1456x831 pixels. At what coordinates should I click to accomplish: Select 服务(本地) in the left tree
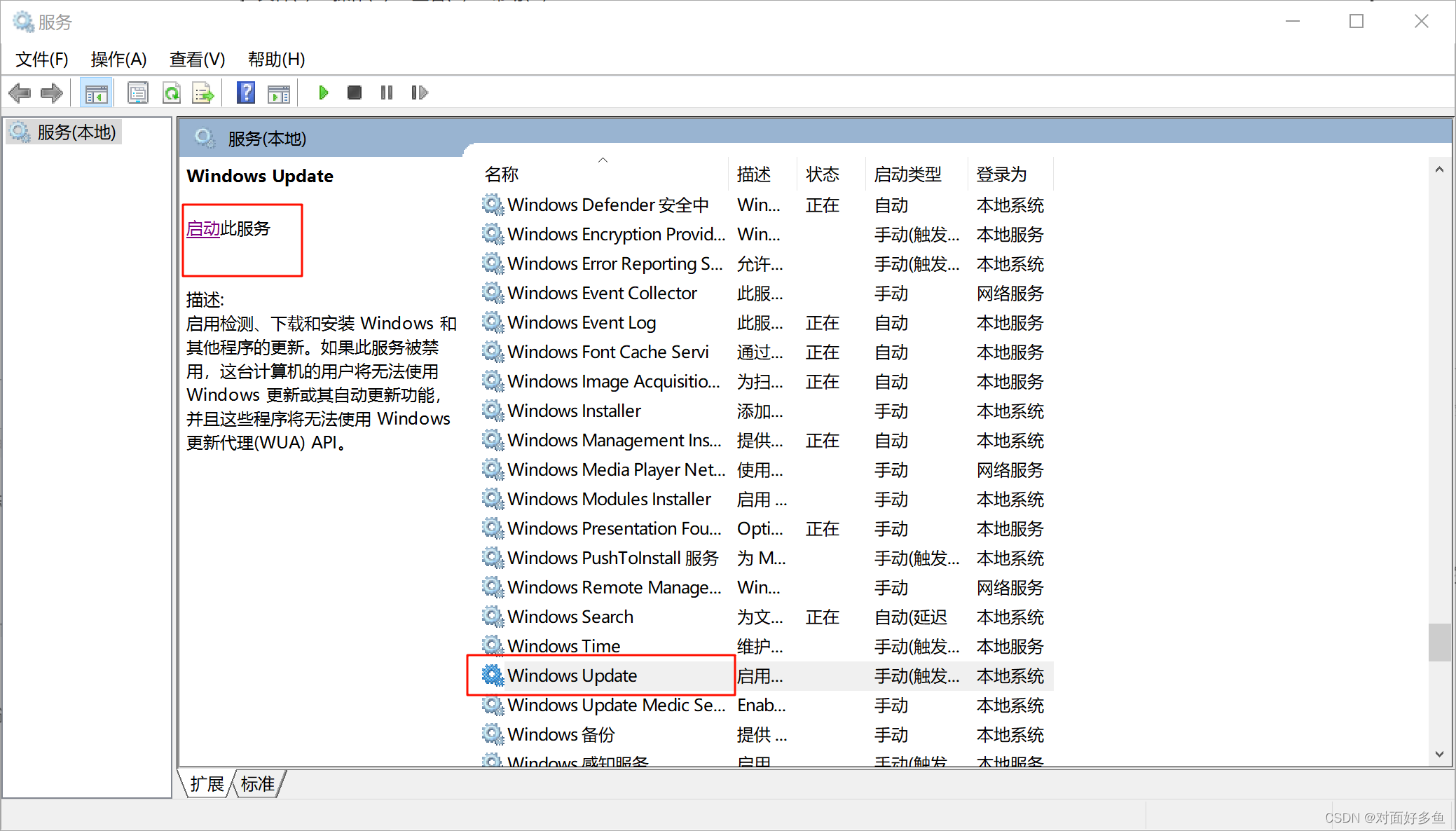(76, 132)
